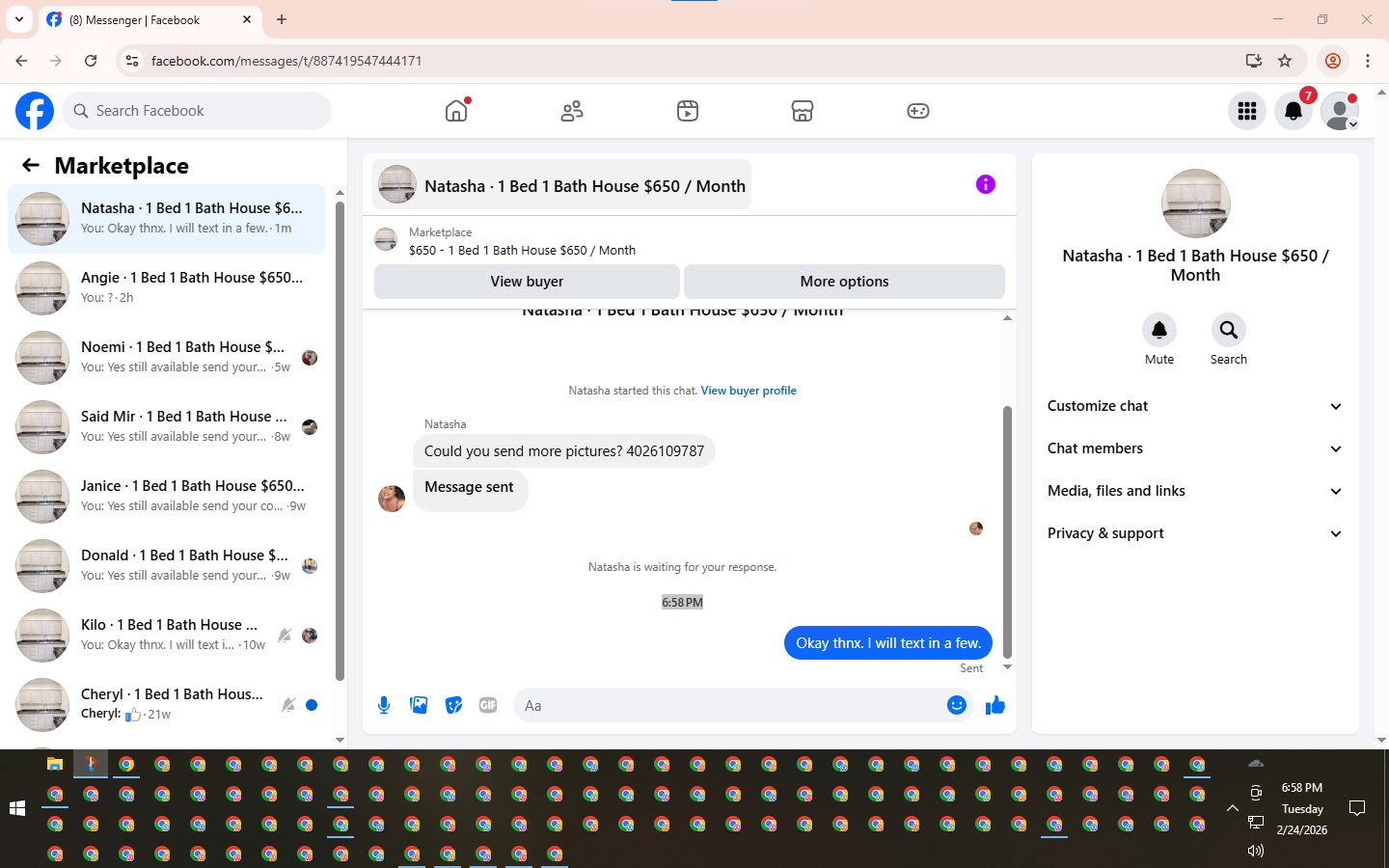
Task: Click chat messages scrollbar
Action: tap(1007, 531)
